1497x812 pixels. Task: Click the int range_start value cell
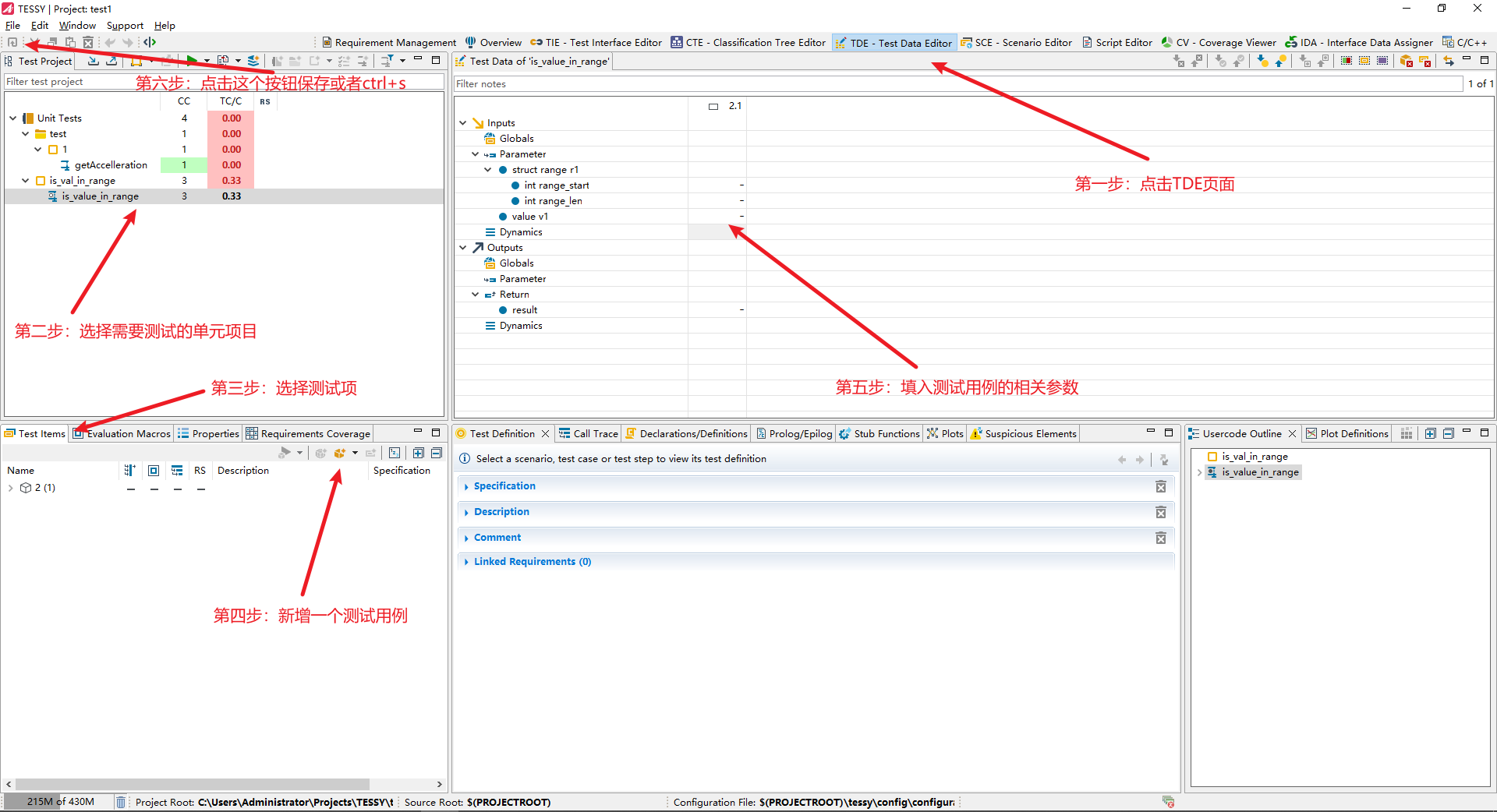717,185
